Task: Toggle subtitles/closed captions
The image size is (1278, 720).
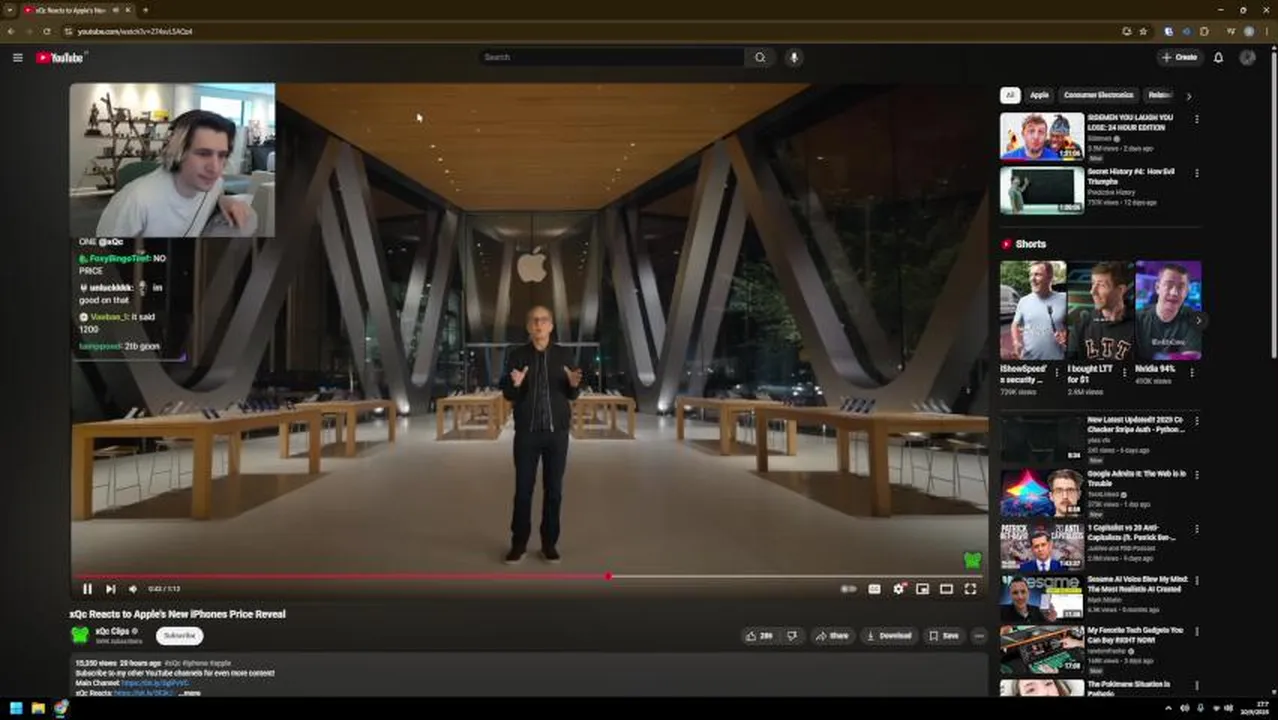Action: (x=874, y=589)
